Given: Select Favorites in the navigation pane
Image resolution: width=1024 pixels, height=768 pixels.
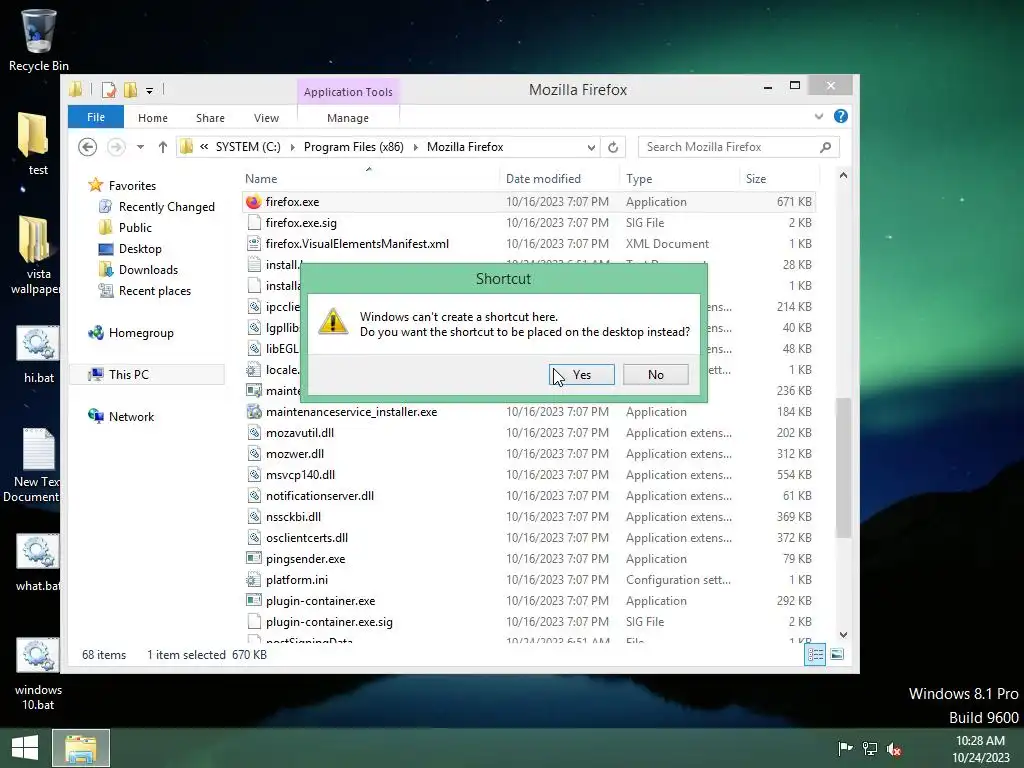Looking at the screenshot, I should [132, 185].
